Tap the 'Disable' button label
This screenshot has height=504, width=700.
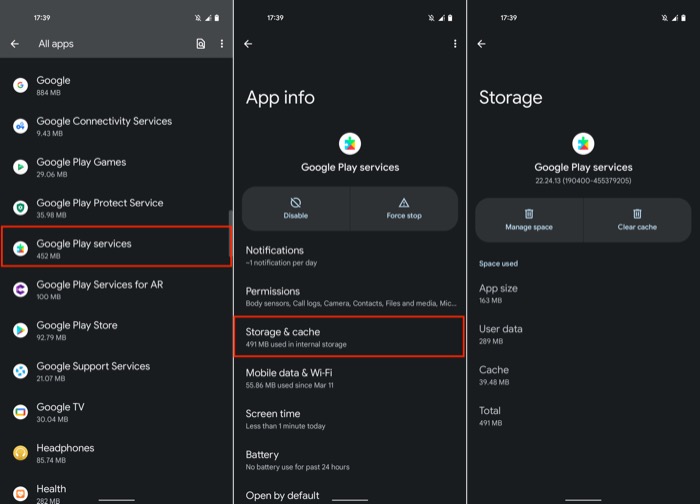click(296, 216)
